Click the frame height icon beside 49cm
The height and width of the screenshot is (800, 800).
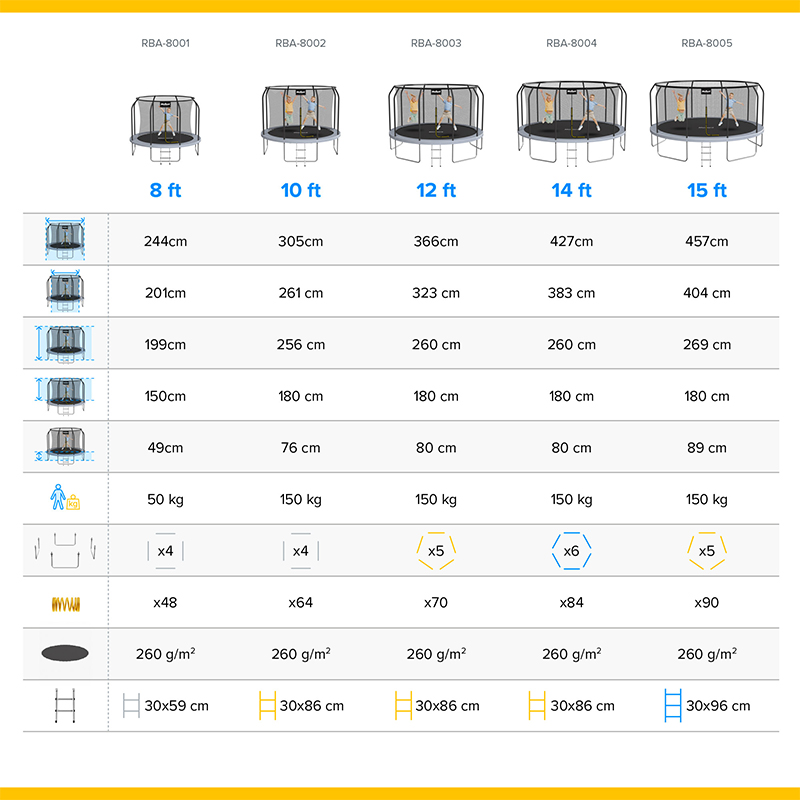(65, 447)
